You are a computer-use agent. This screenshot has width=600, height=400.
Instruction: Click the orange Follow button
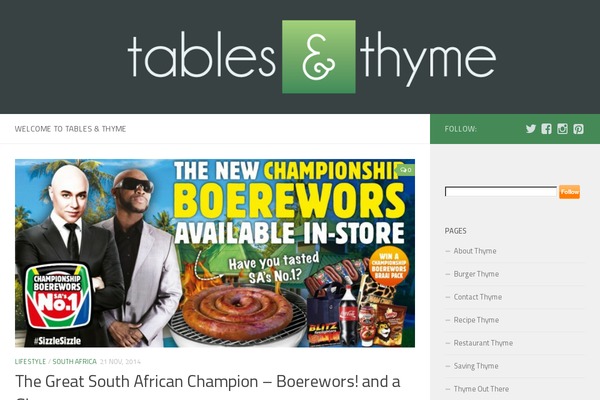(x=569, y=192)
